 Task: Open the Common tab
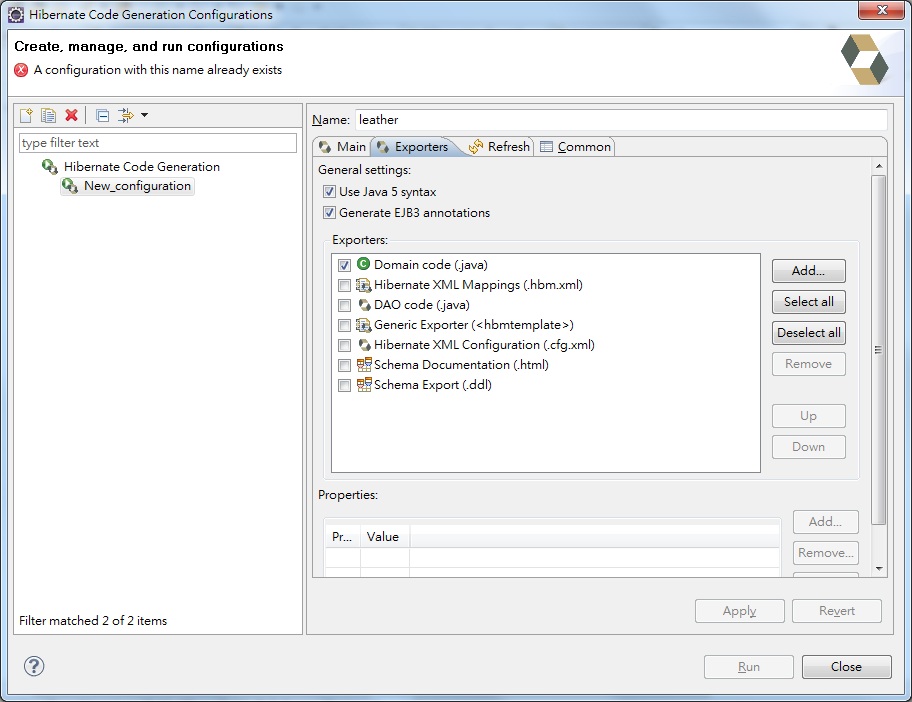576,147
